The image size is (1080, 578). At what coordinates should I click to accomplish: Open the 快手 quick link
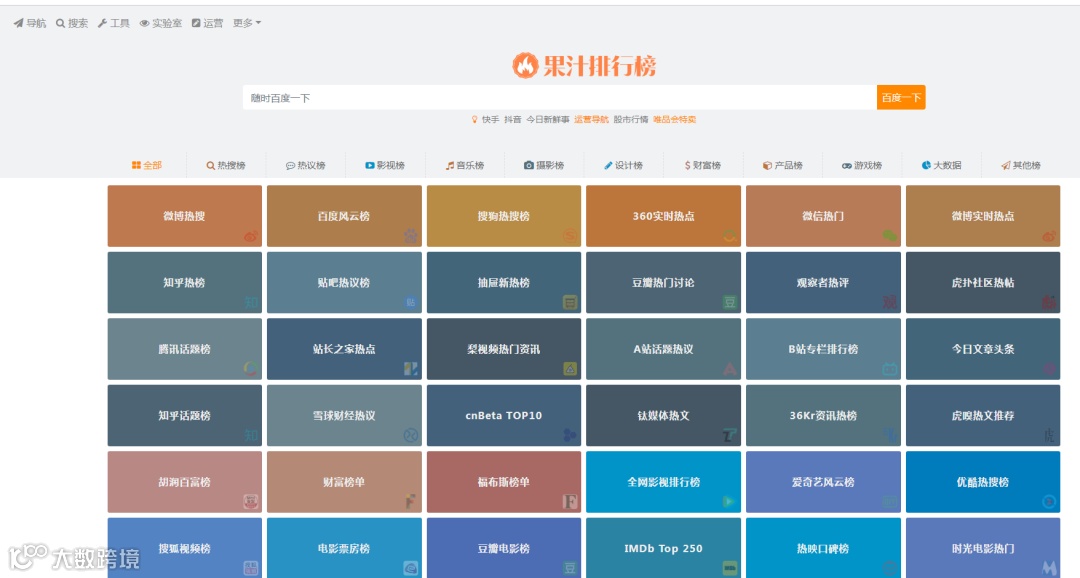pos(490,119)
